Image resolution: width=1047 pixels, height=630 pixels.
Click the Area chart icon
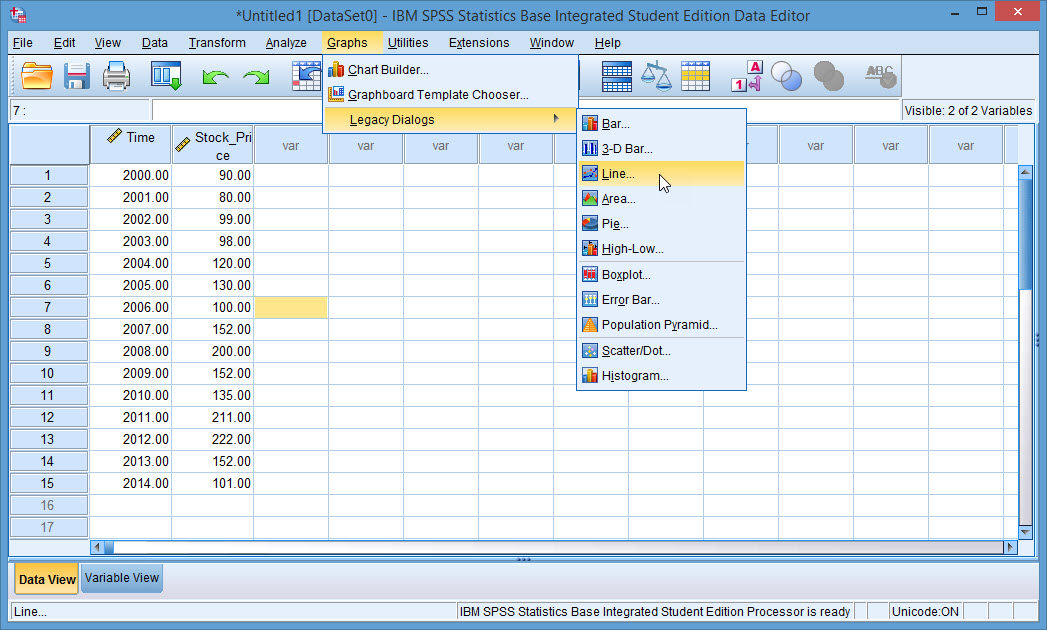click(x=590, y=198)
